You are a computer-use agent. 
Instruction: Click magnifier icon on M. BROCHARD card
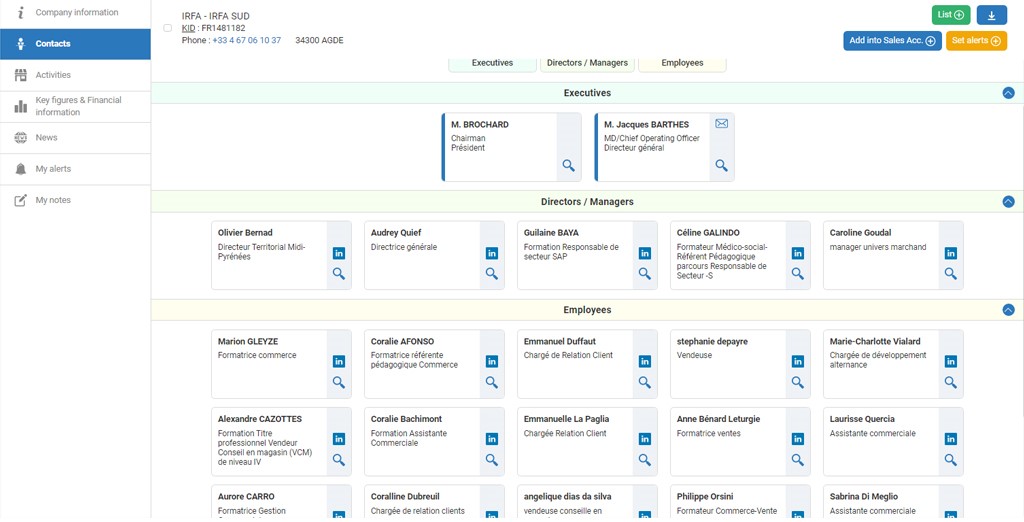568,166
